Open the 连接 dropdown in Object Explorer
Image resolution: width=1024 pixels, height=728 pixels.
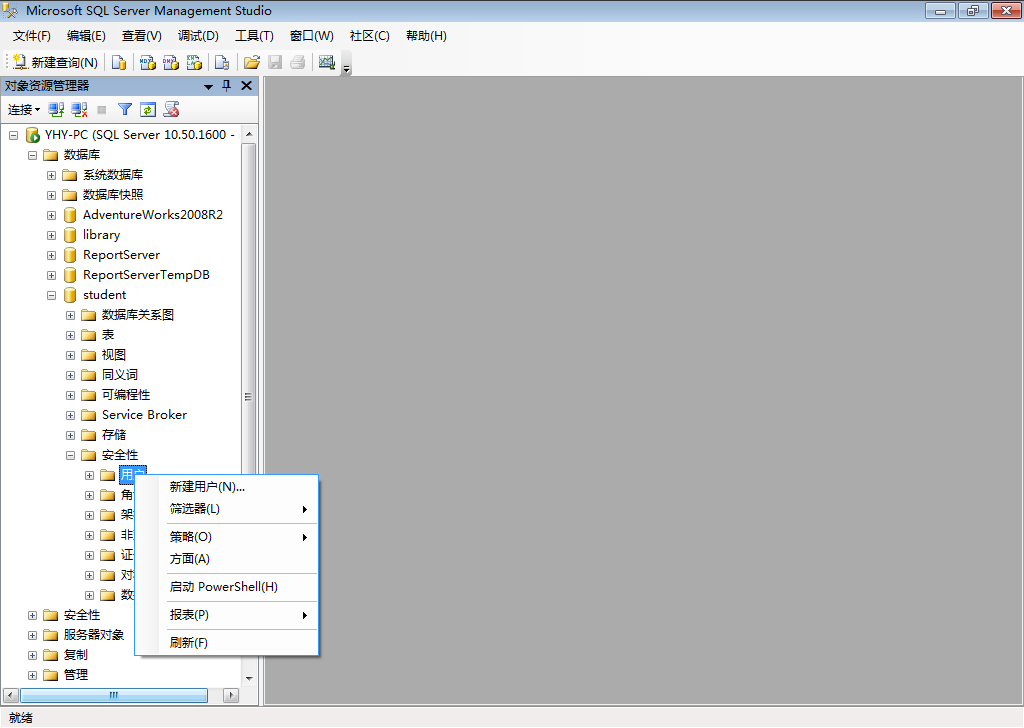pos(24,110)
